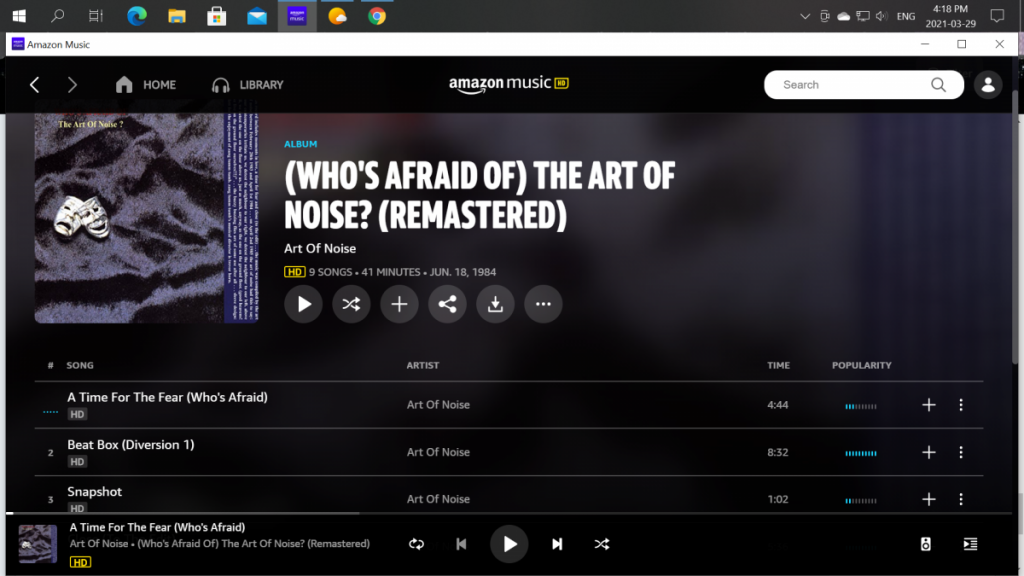Screen dimensions: 1024x576
Task: Click the Amazon Music HD logo
Action: tap(509, 84)
